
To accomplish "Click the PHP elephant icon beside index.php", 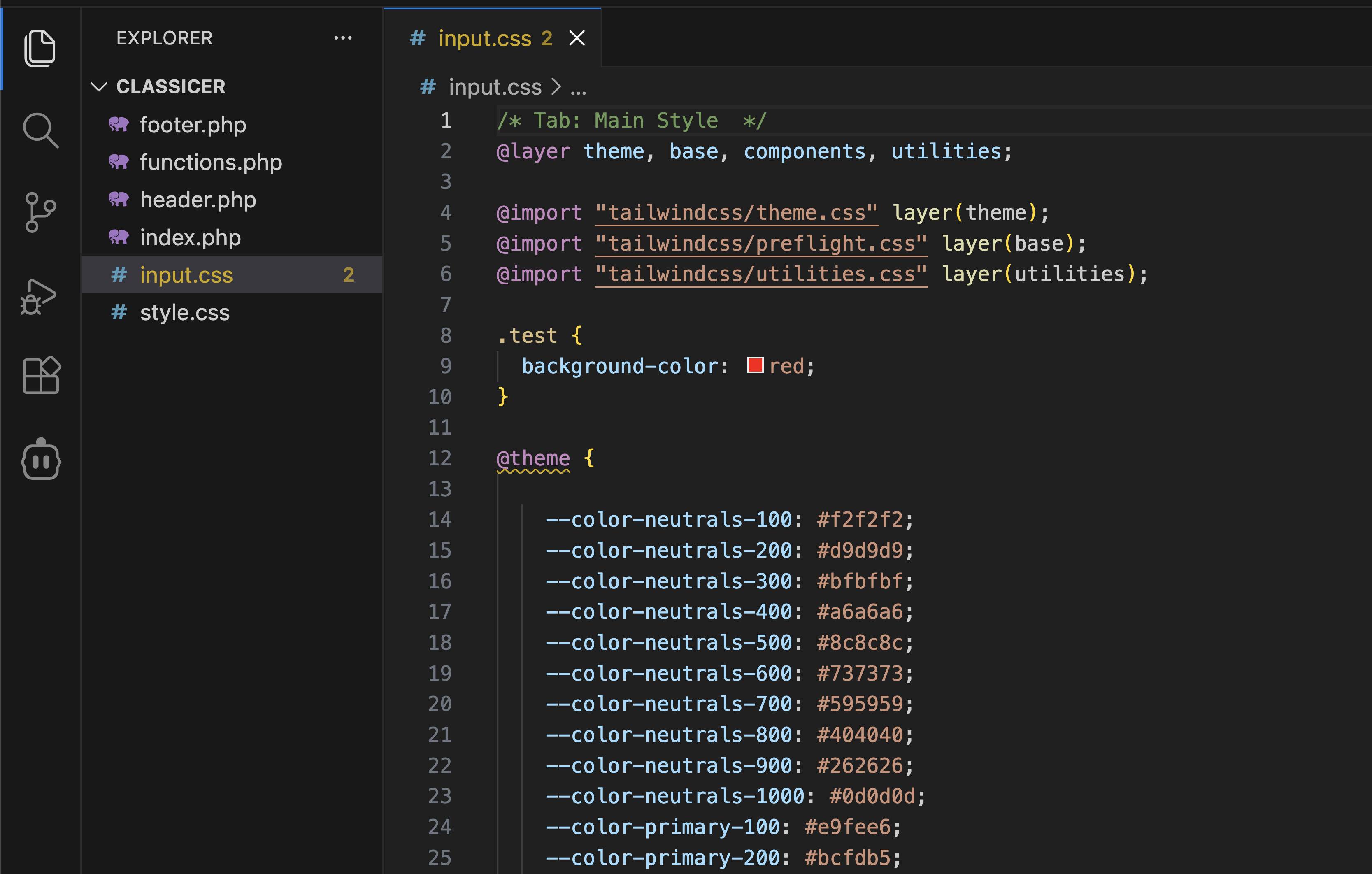I will tap(119, 237).
